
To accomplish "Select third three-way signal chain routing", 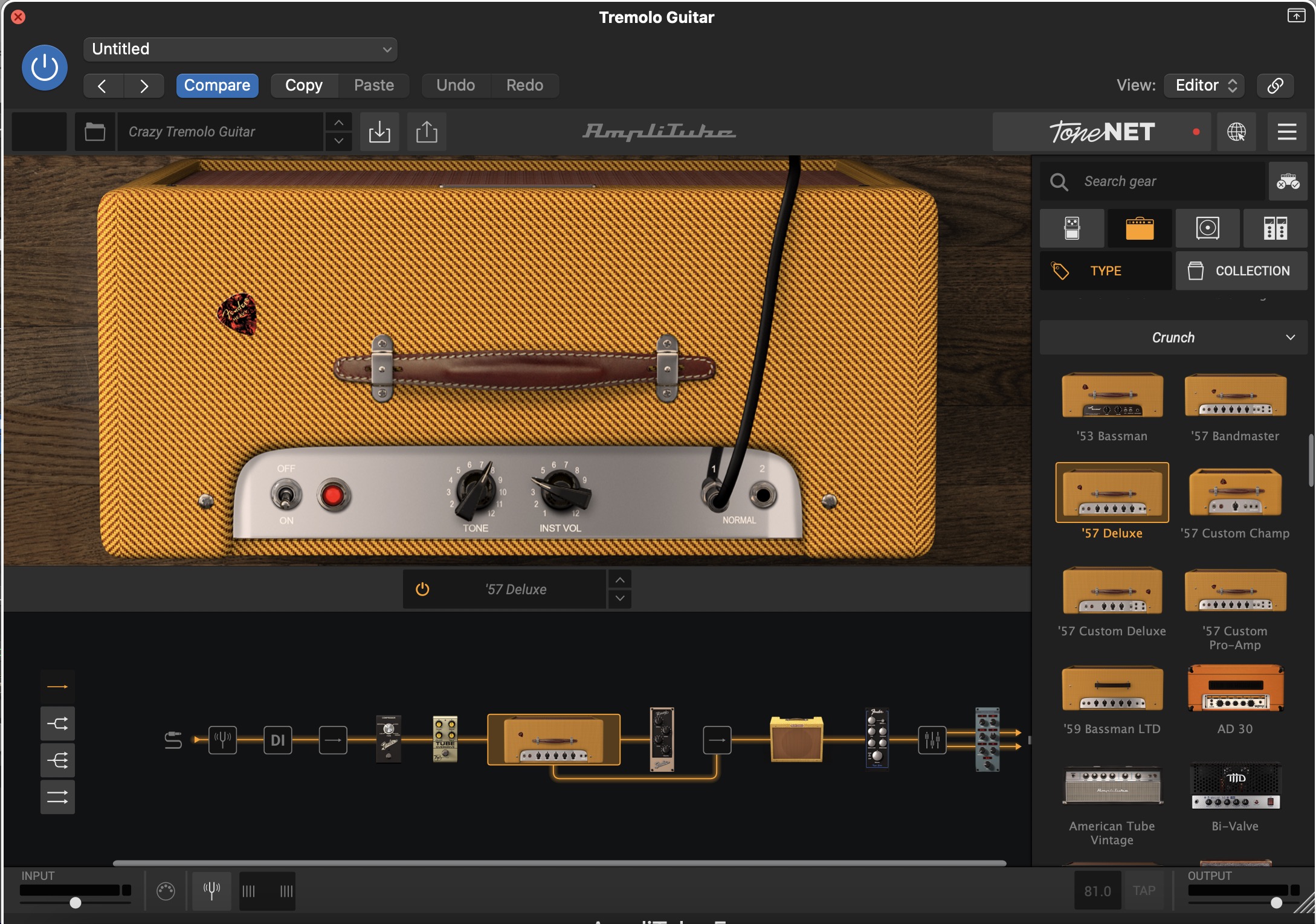I will click(57, 760).
